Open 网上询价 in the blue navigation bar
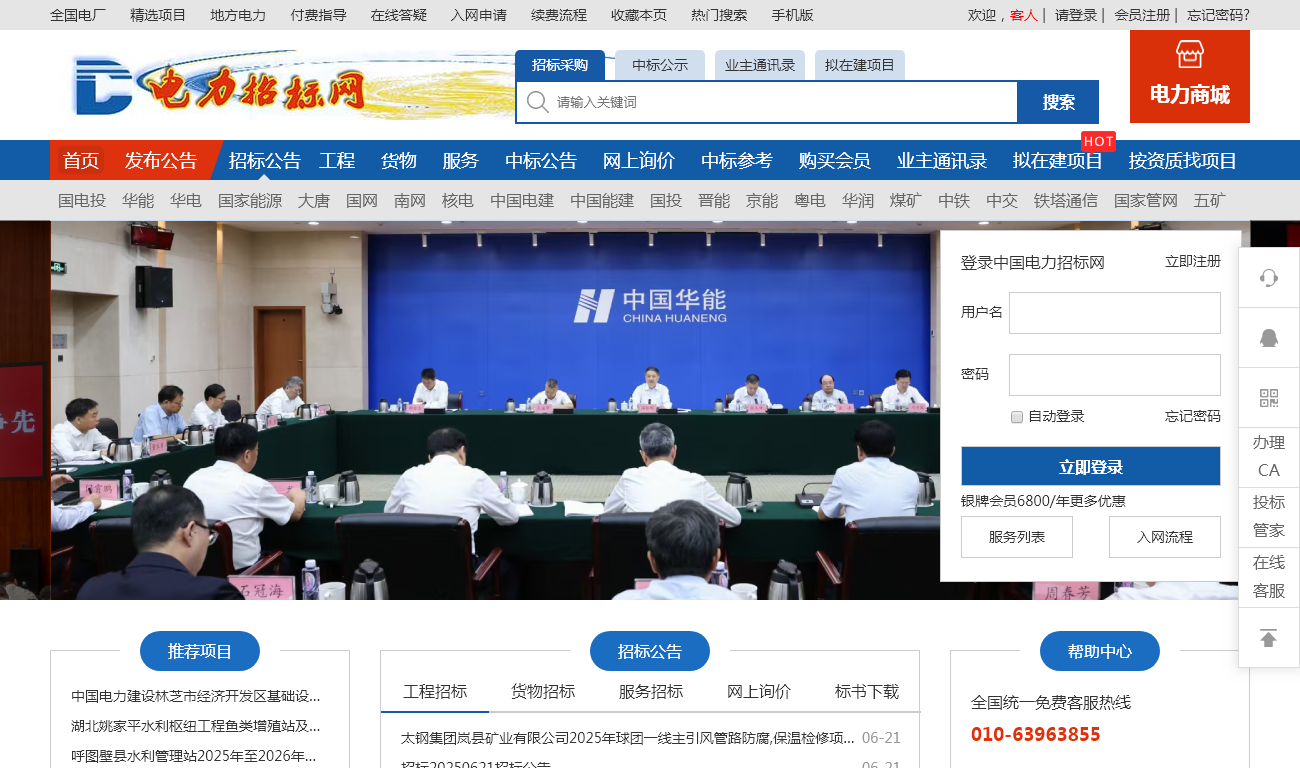 point(639,160)
